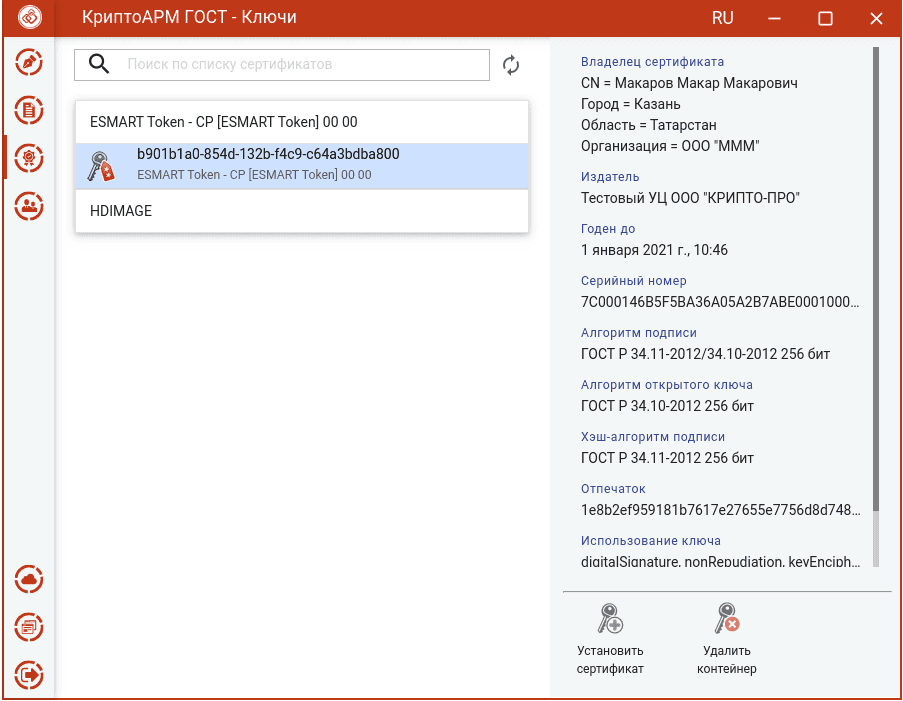Click the Отпечаток label
This screenshot has height=701, width=903.
[613, 488]
